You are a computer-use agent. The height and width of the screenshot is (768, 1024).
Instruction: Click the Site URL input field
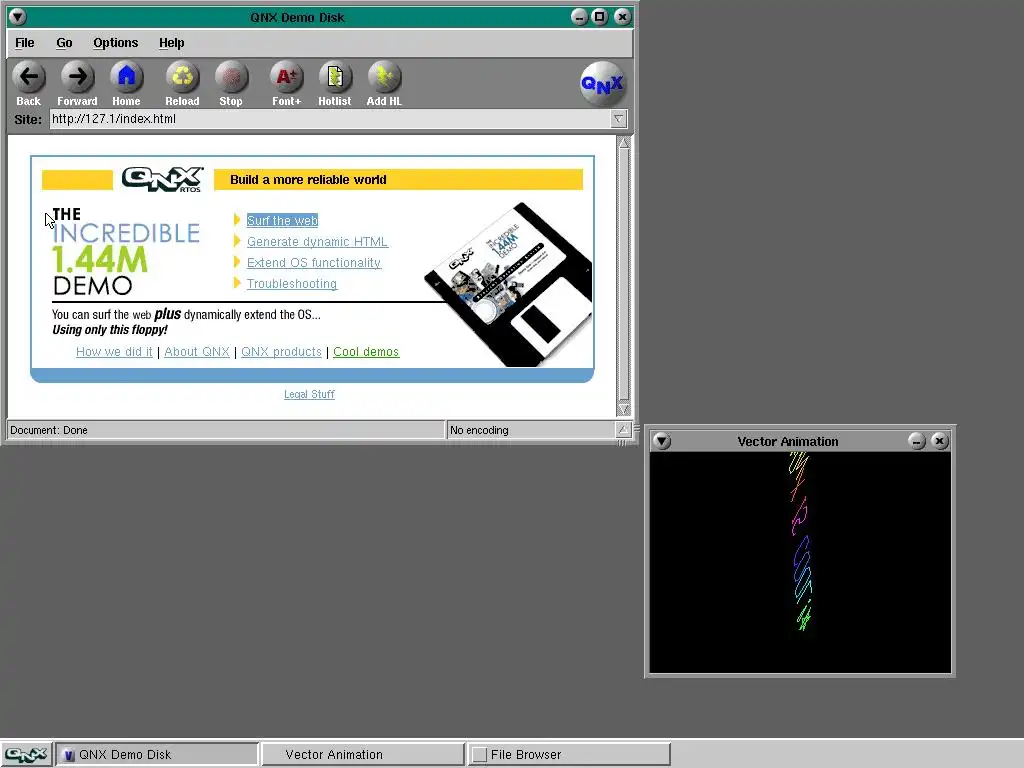pyautogui.click(x=330, y=119)
